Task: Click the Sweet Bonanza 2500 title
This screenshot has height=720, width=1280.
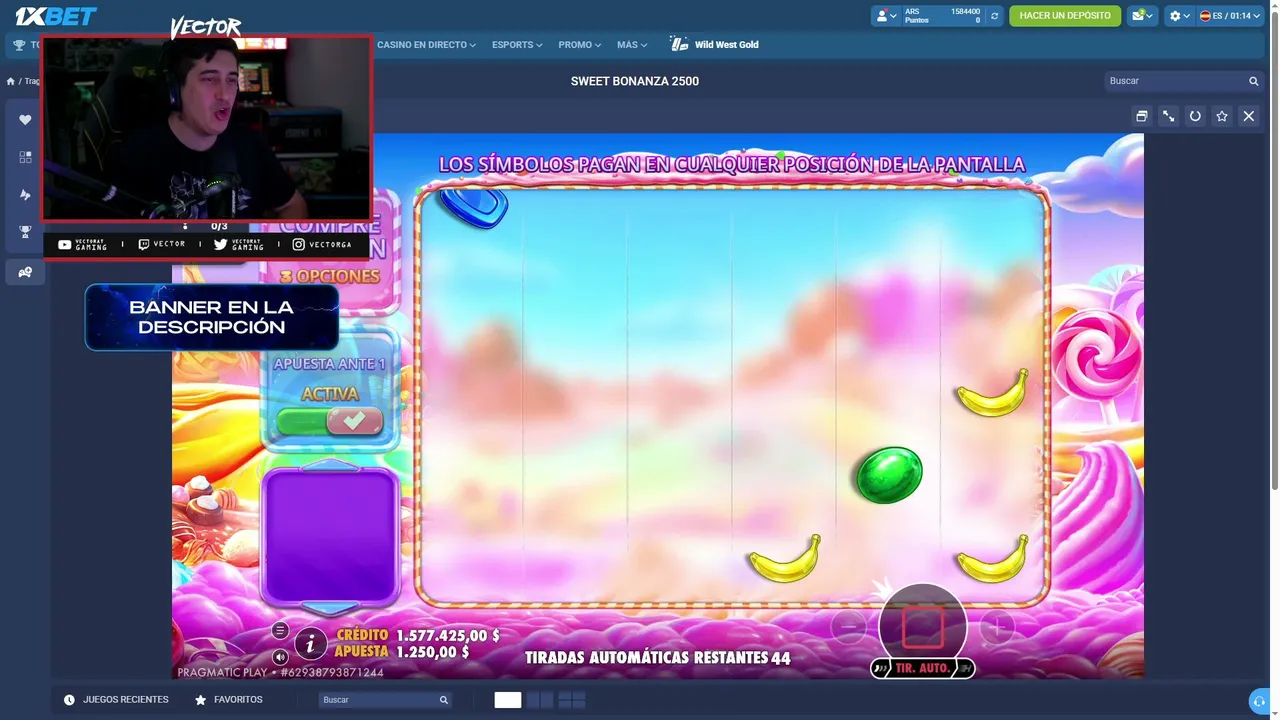Action: coord(635,81)
